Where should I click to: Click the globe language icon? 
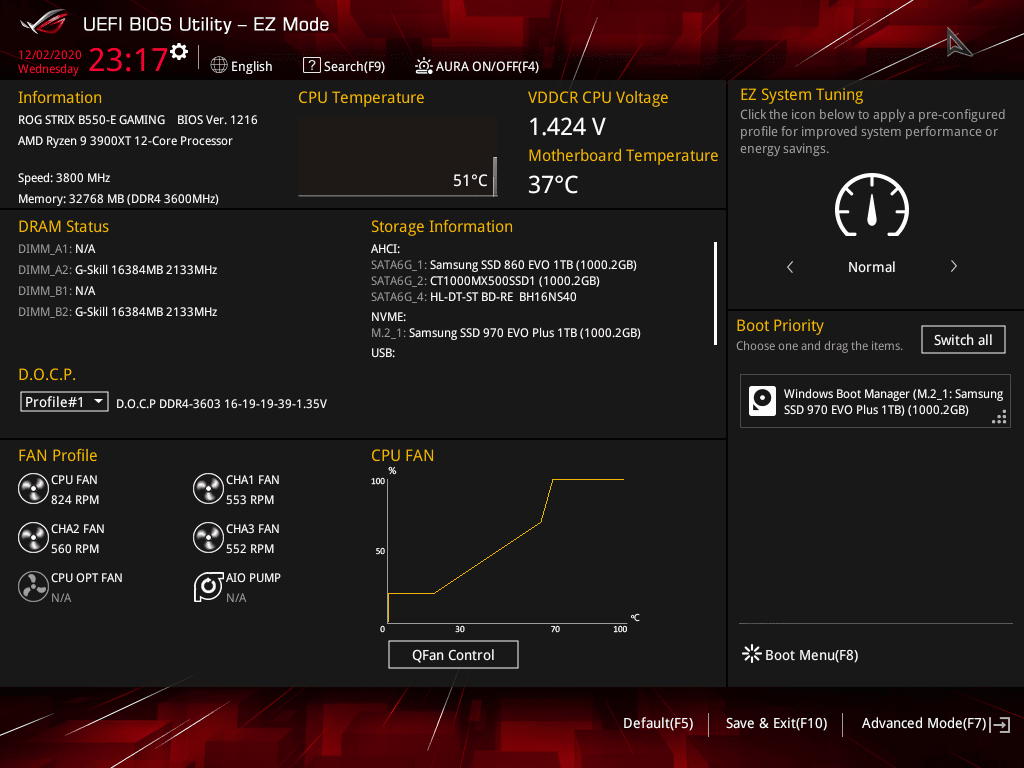(x=219, y=65)
